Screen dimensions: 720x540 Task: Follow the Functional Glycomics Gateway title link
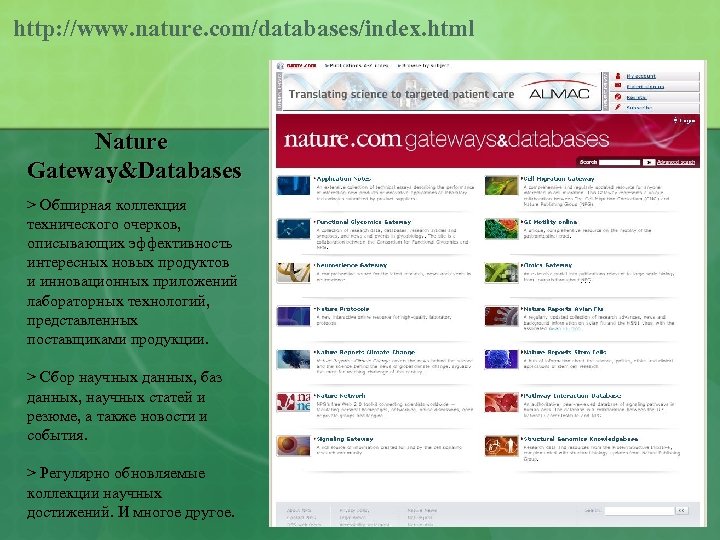[364, 222]
